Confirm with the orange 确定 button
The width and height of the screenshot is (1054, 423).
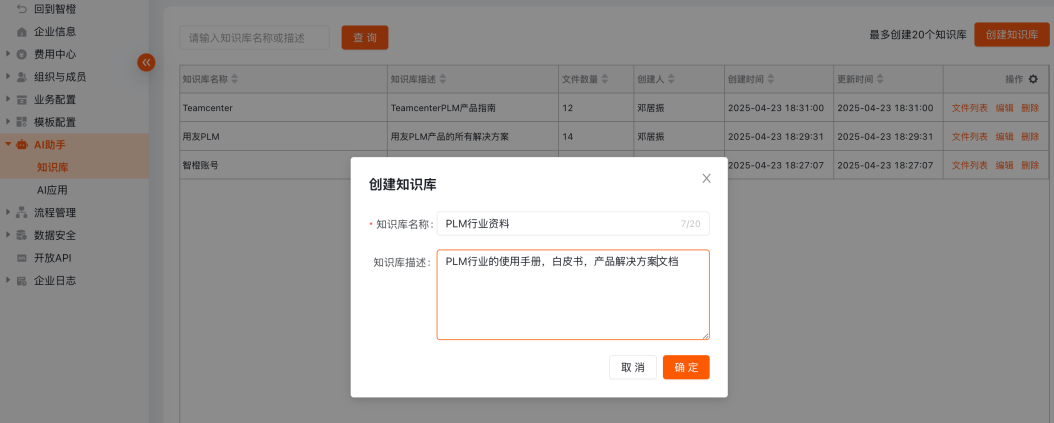coord(686,367)
